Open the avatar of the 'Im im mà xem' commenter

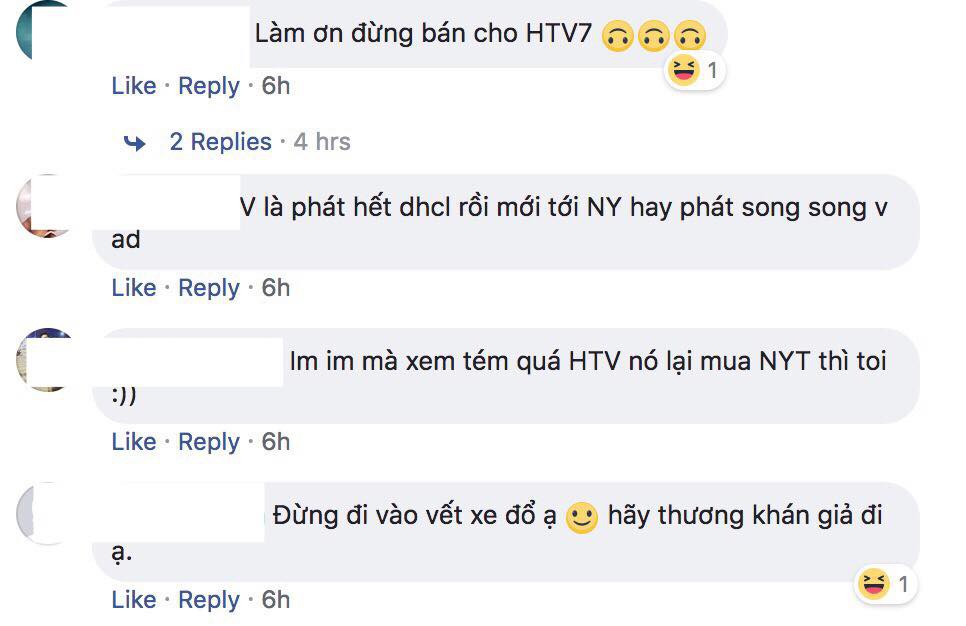tap(38, 360)
